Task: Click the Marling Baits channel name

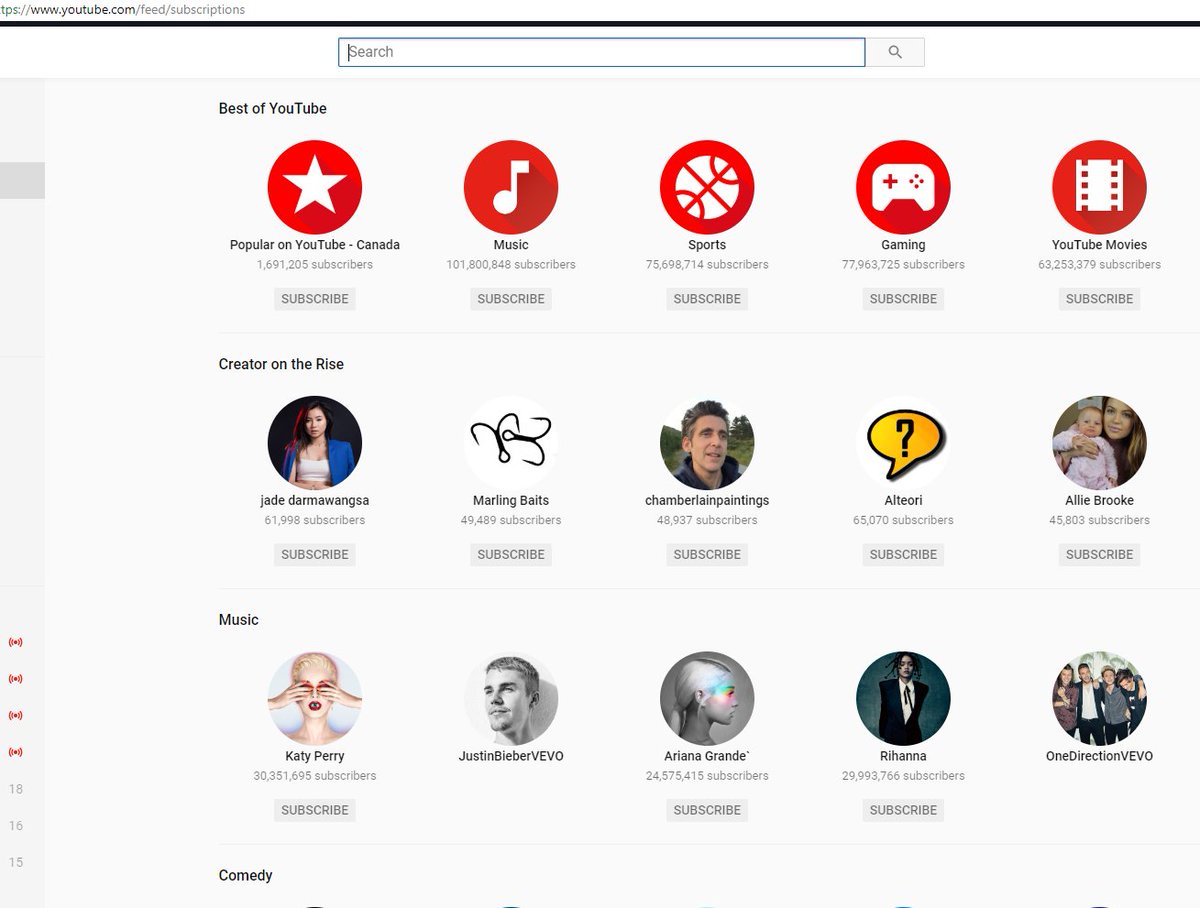Action: [511, 501]
